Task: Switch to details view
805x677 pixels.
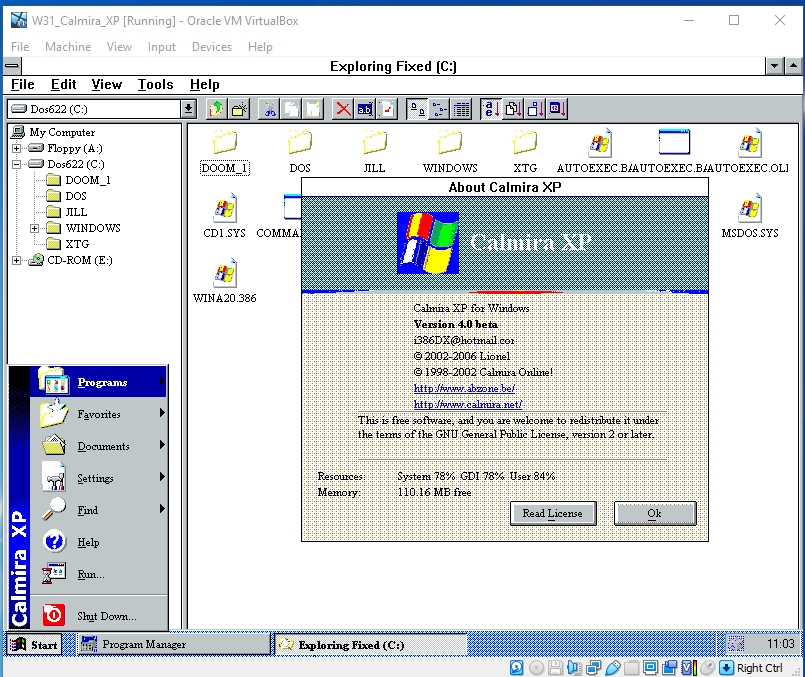Action: [461, 109]
